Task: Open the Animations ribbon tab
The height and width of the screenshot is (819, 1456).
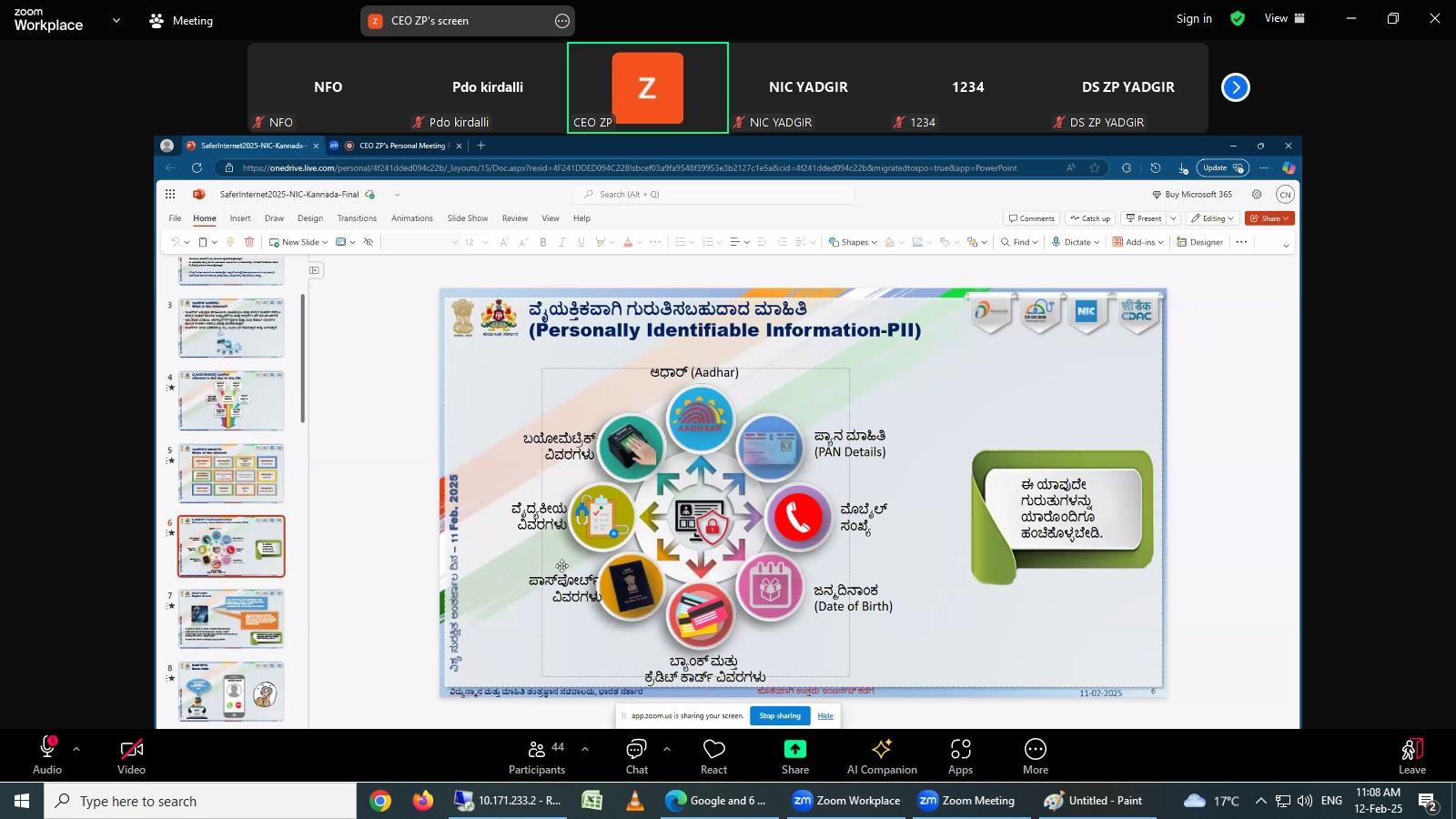Action: (412, 218)
